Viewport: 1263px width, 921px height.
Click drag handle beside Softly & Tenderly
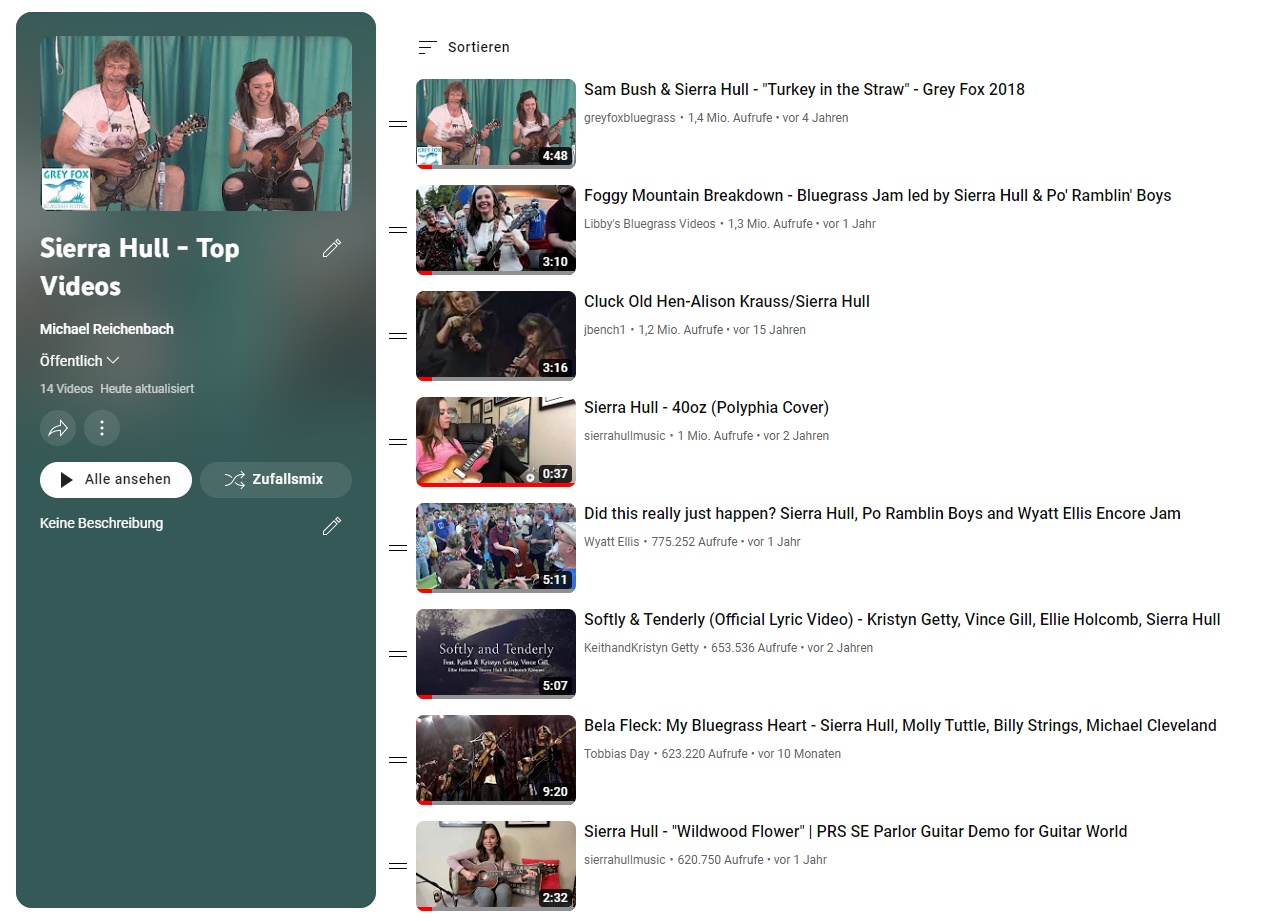[398, 654]
